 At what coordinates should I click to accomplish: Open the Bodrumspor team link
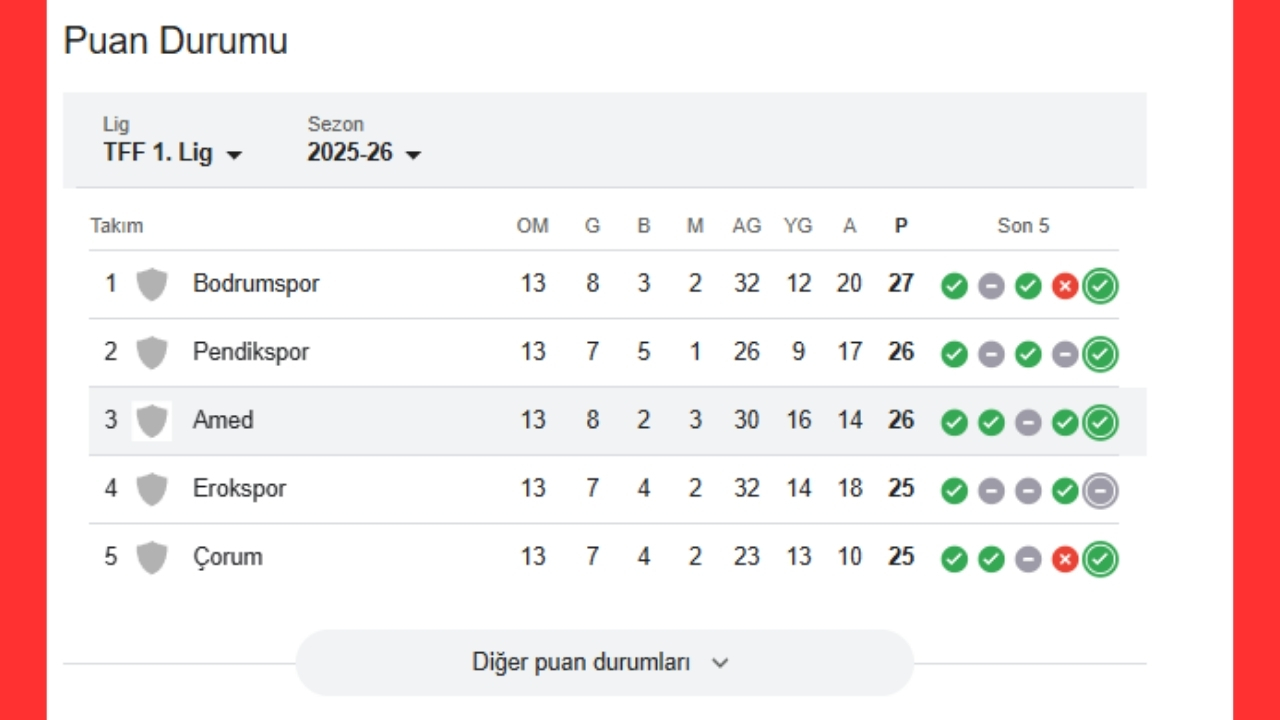tap(256, 284)
